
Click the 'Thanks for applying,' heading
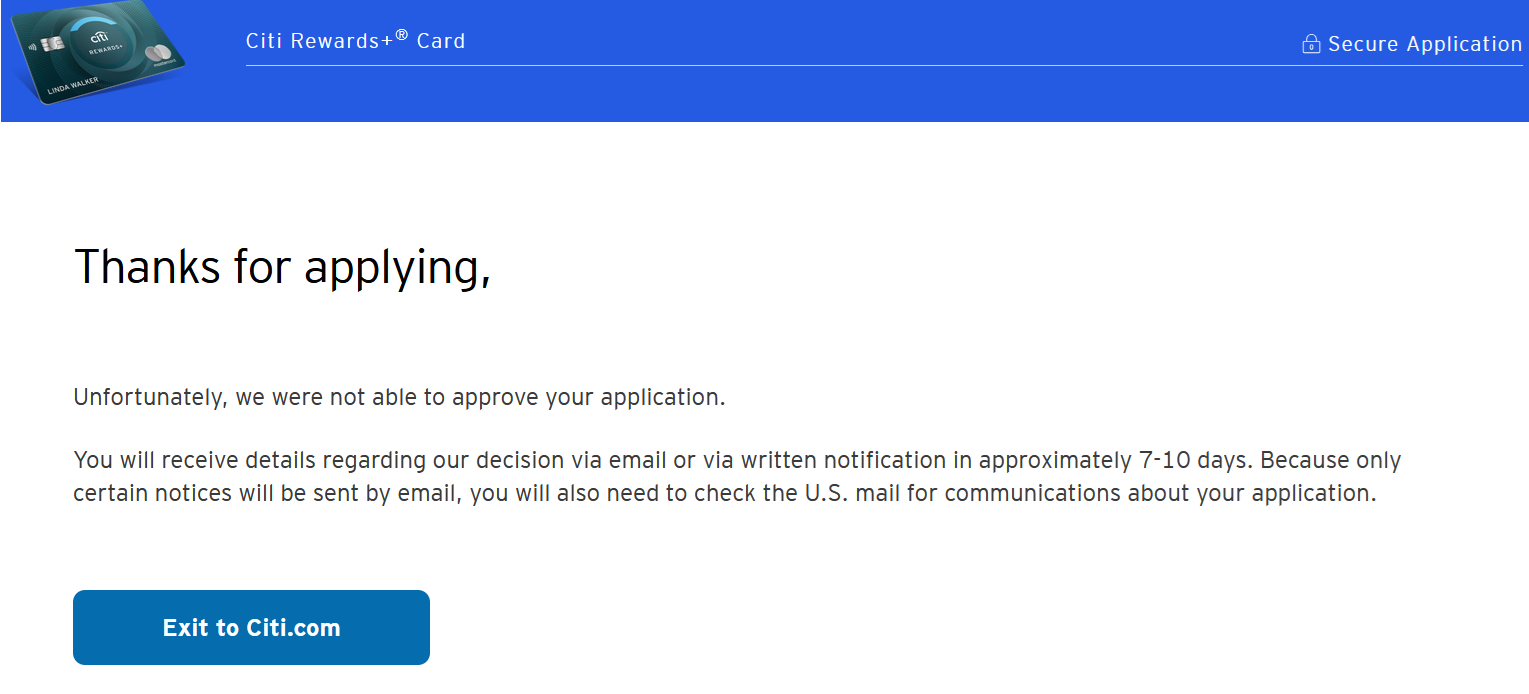point(282,267)
